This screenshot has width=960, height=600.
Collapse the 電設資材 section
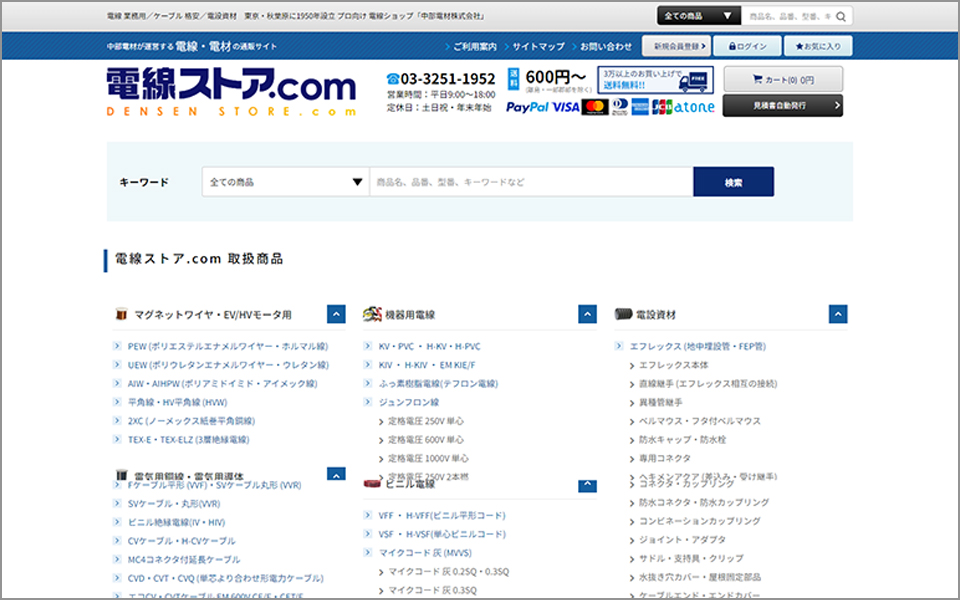pyautogui.click(x=838, y=314)
